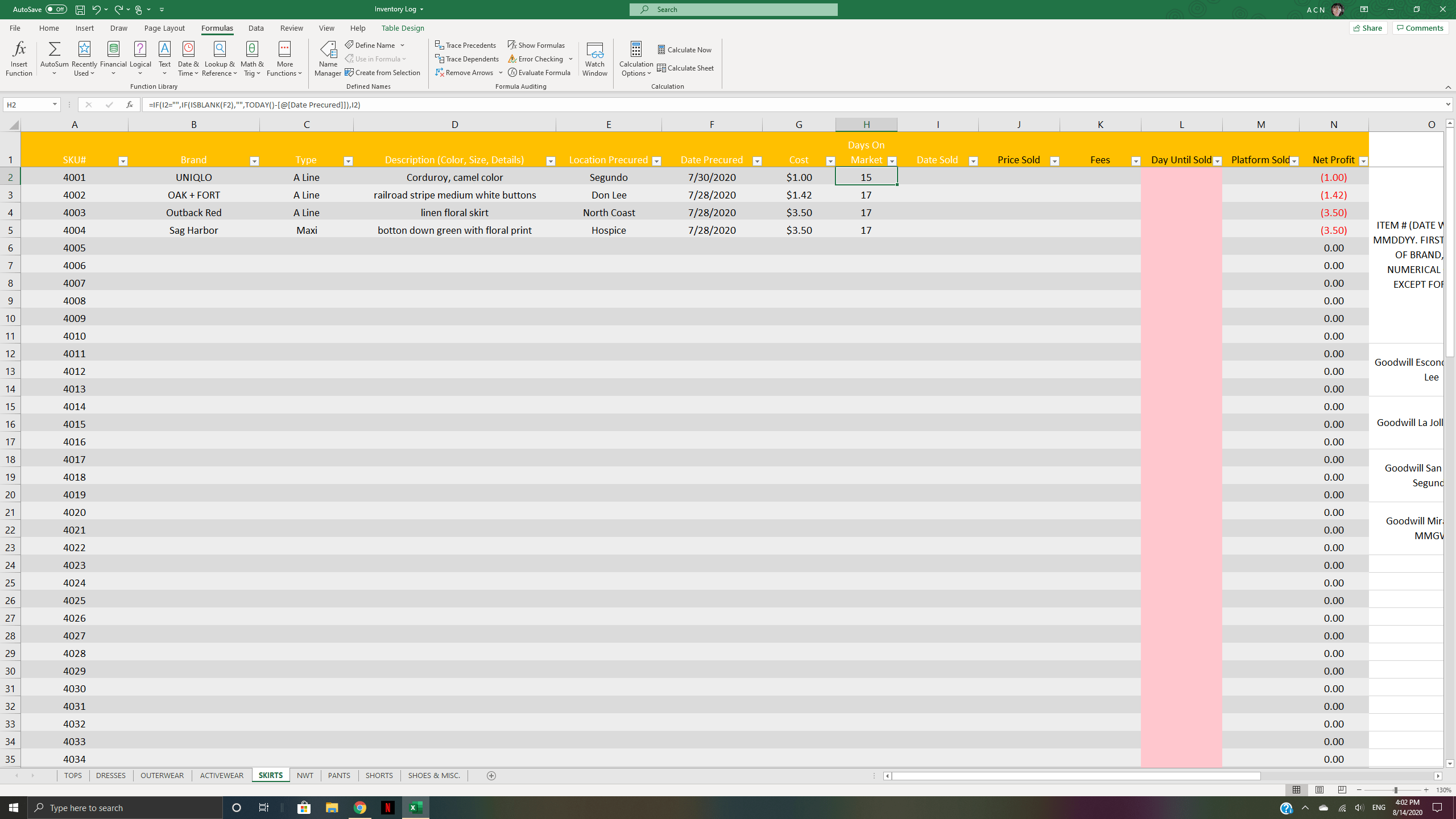Click in the Search box
Viewport: 1456px width, 819px height.
click(x=733, y=9)
